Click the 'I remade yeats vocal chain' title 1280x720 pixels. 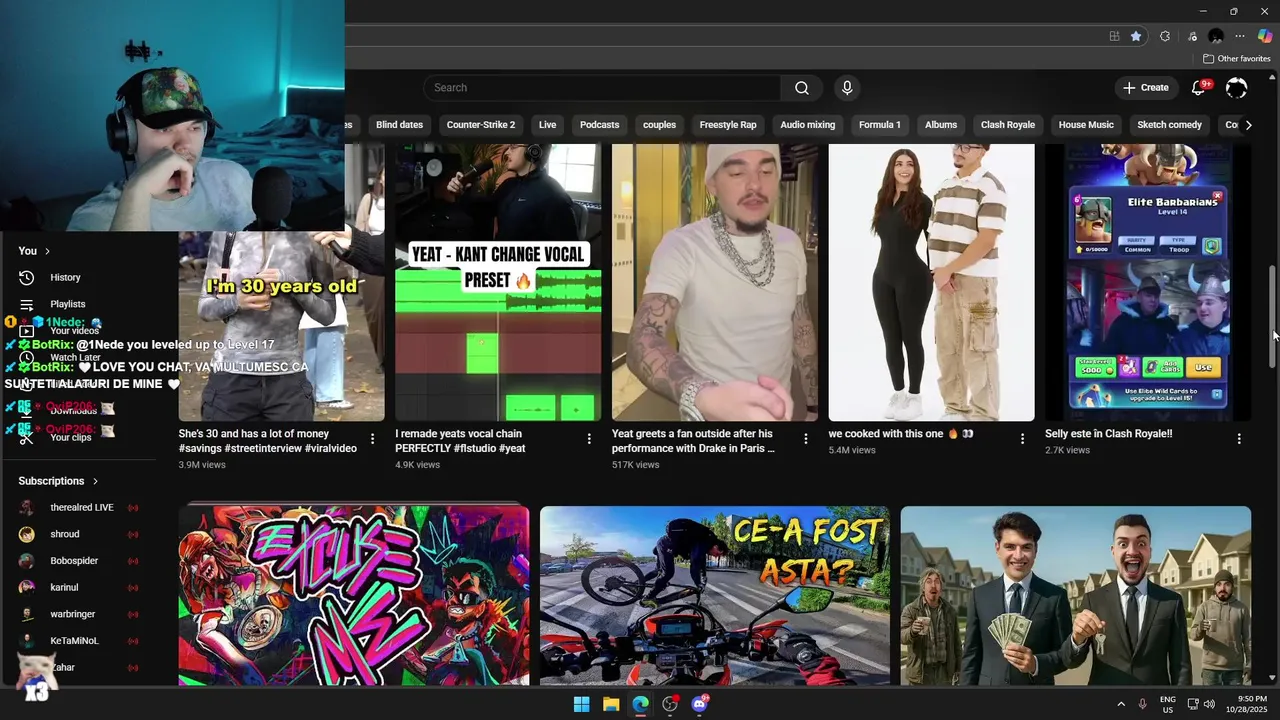click(460, 441)
